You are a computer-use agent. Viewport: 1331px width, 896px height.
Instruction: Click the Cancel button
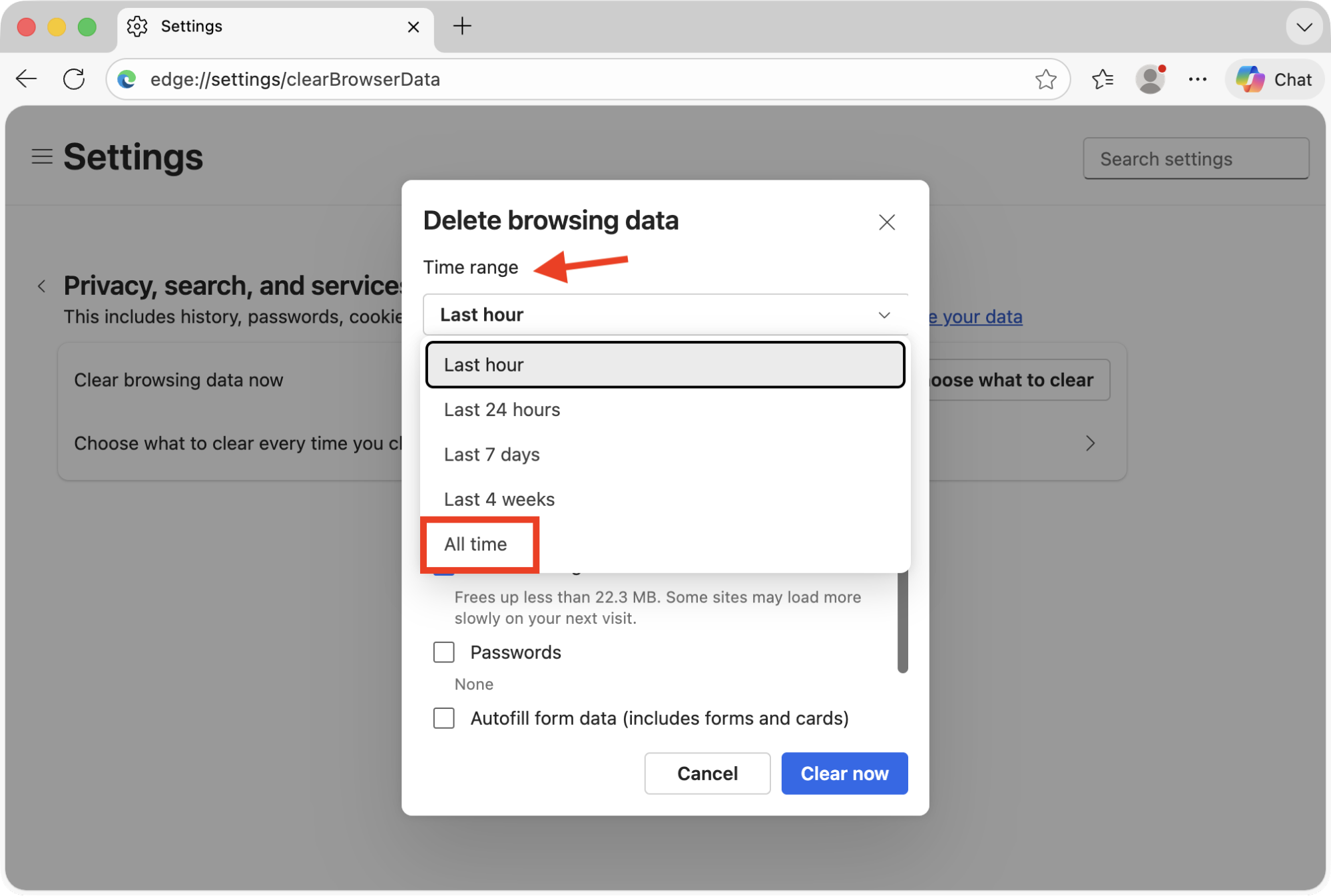point(707,773)
